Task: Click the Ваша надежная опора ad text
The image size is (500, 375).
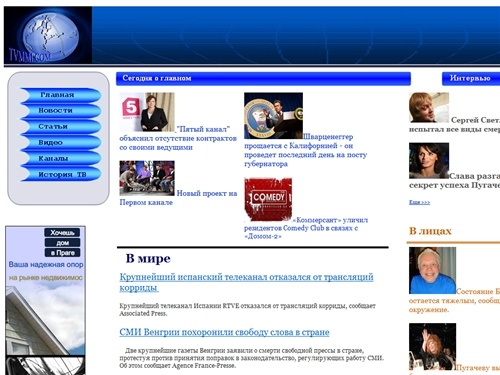Action: click(46, 265)
